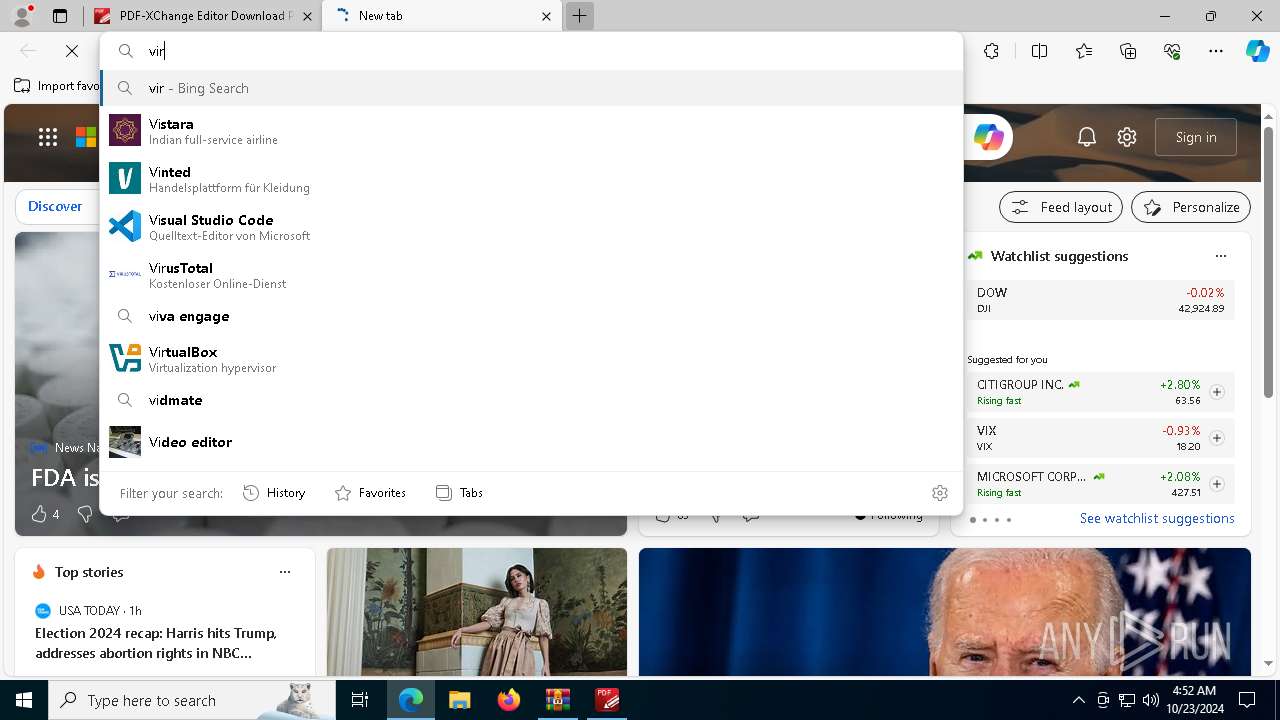This screenshot has width=1280, height=720.
Task: Like the FDA news story
Action: [39, 514]
